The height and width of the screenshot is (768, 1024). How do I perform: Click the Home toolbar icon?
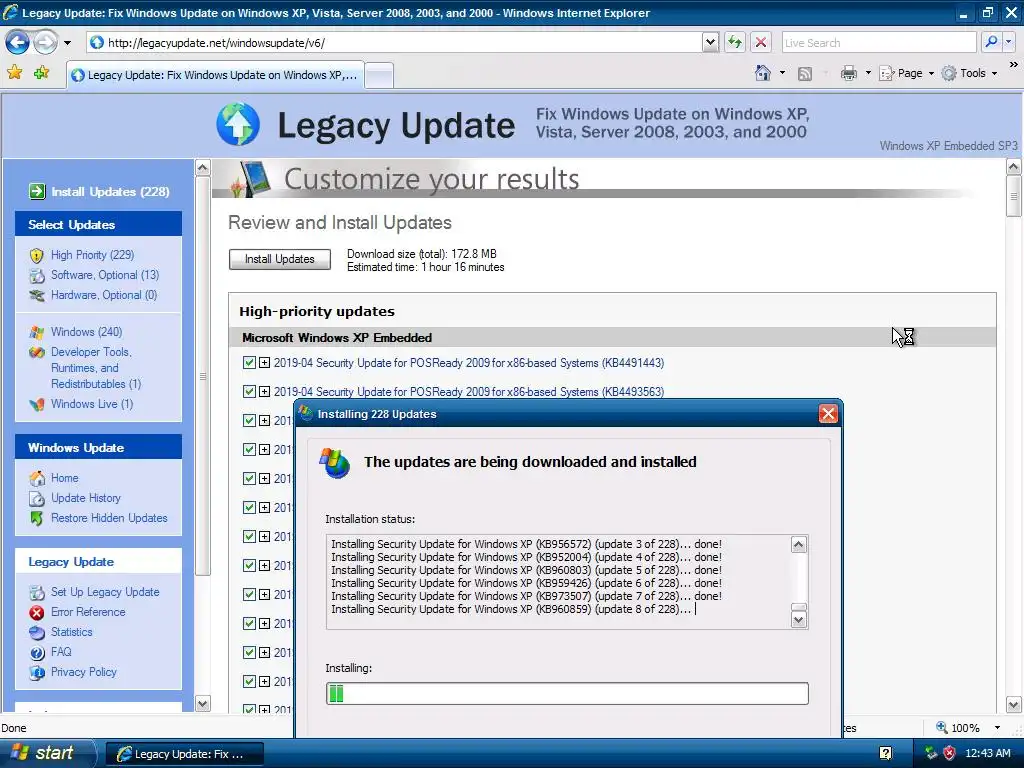[763, 73]
